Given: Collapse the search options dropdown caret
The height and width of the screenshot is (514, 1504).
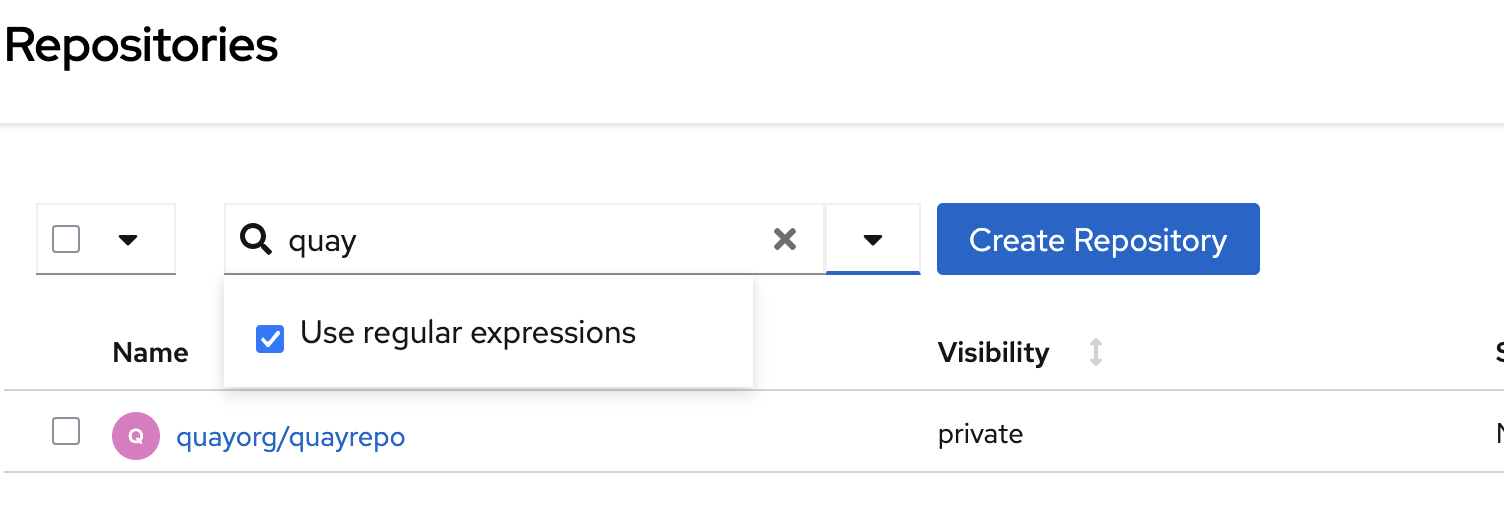Looking at the screenshot, I should click(873, 240).
